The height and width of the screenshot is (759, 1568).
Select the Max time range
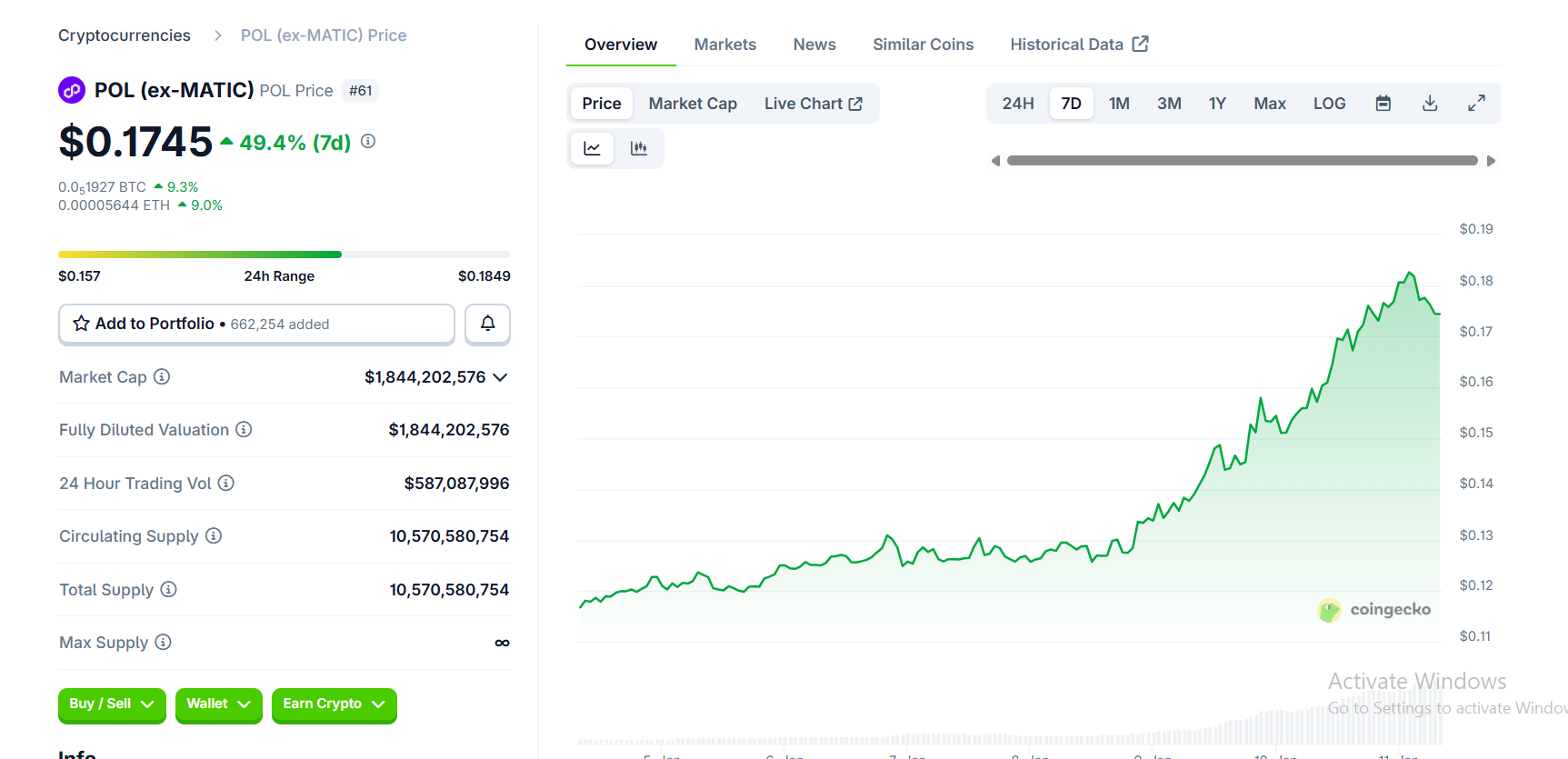(1270, 104)
